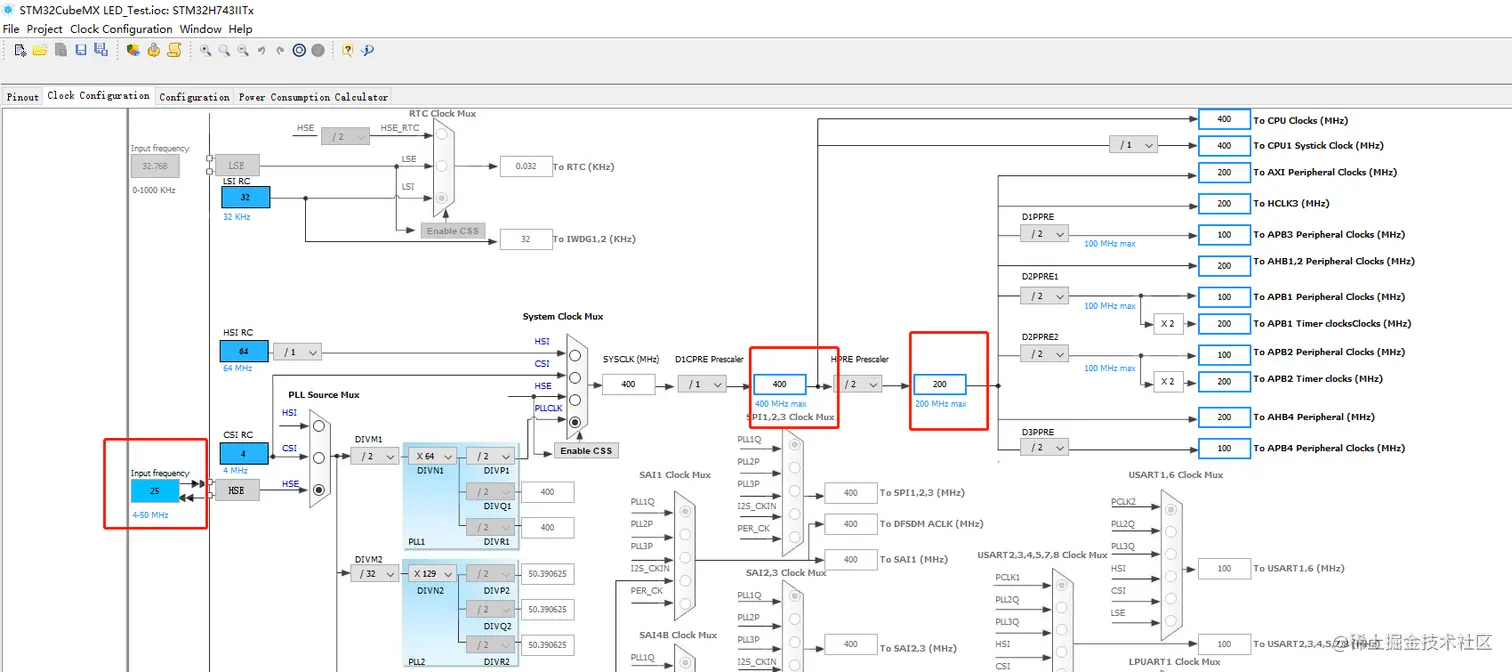Click the 200 MHz max value field
The image size is (1512, 672).
(x=940, y=384)
